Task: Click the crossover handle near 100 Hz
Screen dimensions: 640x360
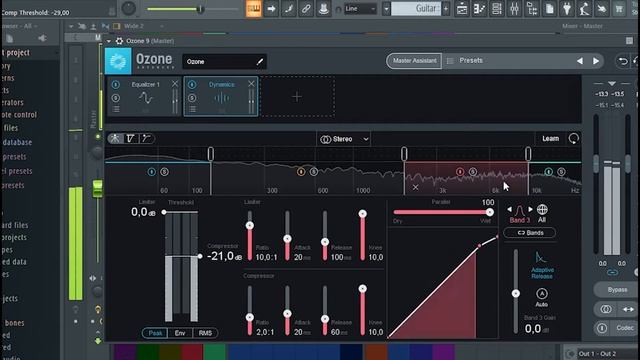Action: point(211,154)
